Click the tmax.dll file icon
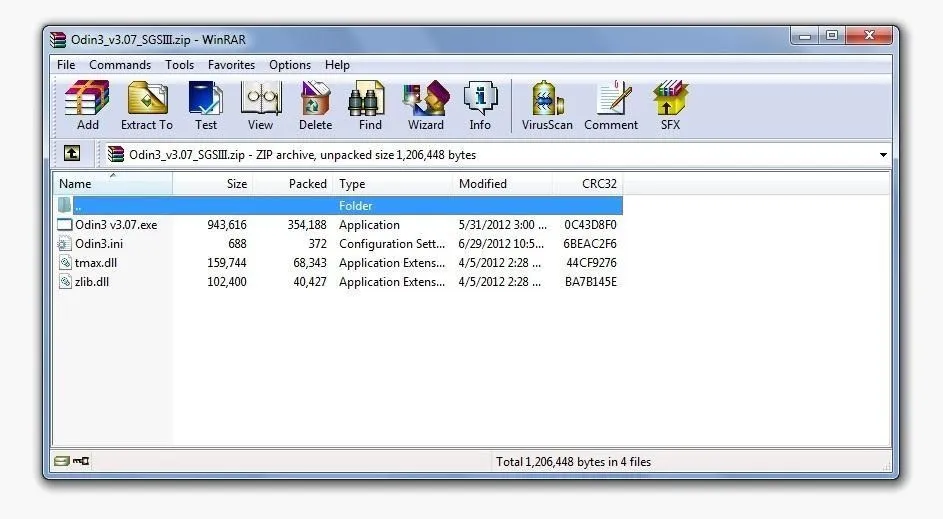Screen dimensions: 943x519 [x=65, y=263]
